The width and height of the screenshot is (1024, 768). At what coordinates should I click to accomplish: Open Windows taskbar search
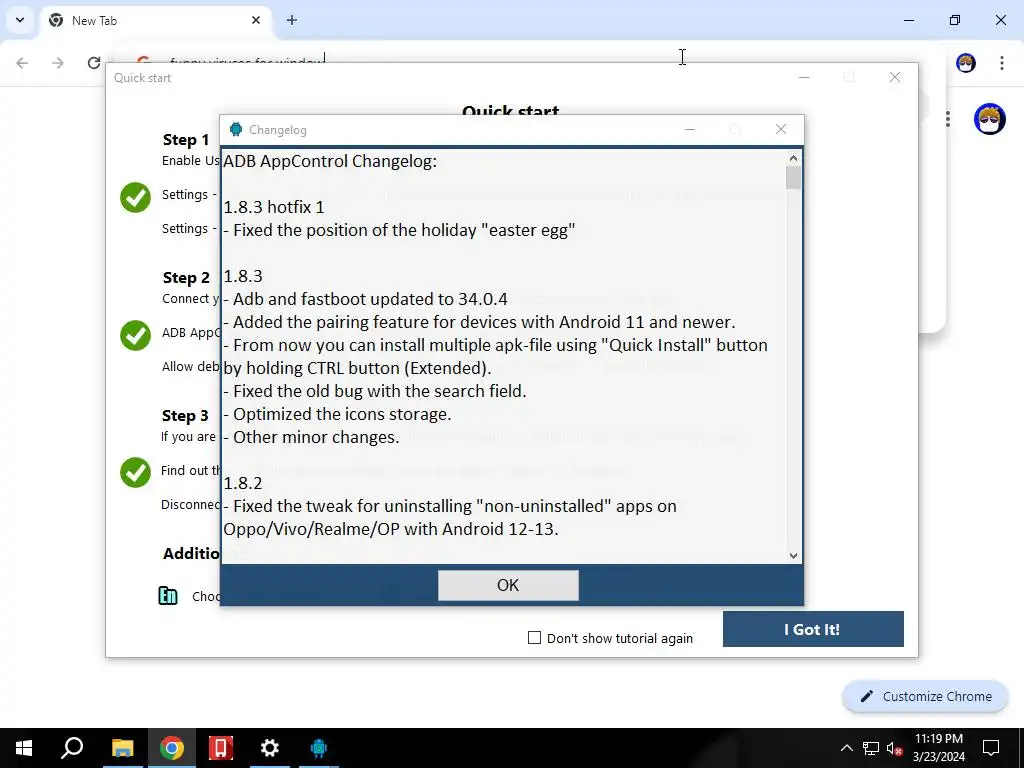click(72, 748)
